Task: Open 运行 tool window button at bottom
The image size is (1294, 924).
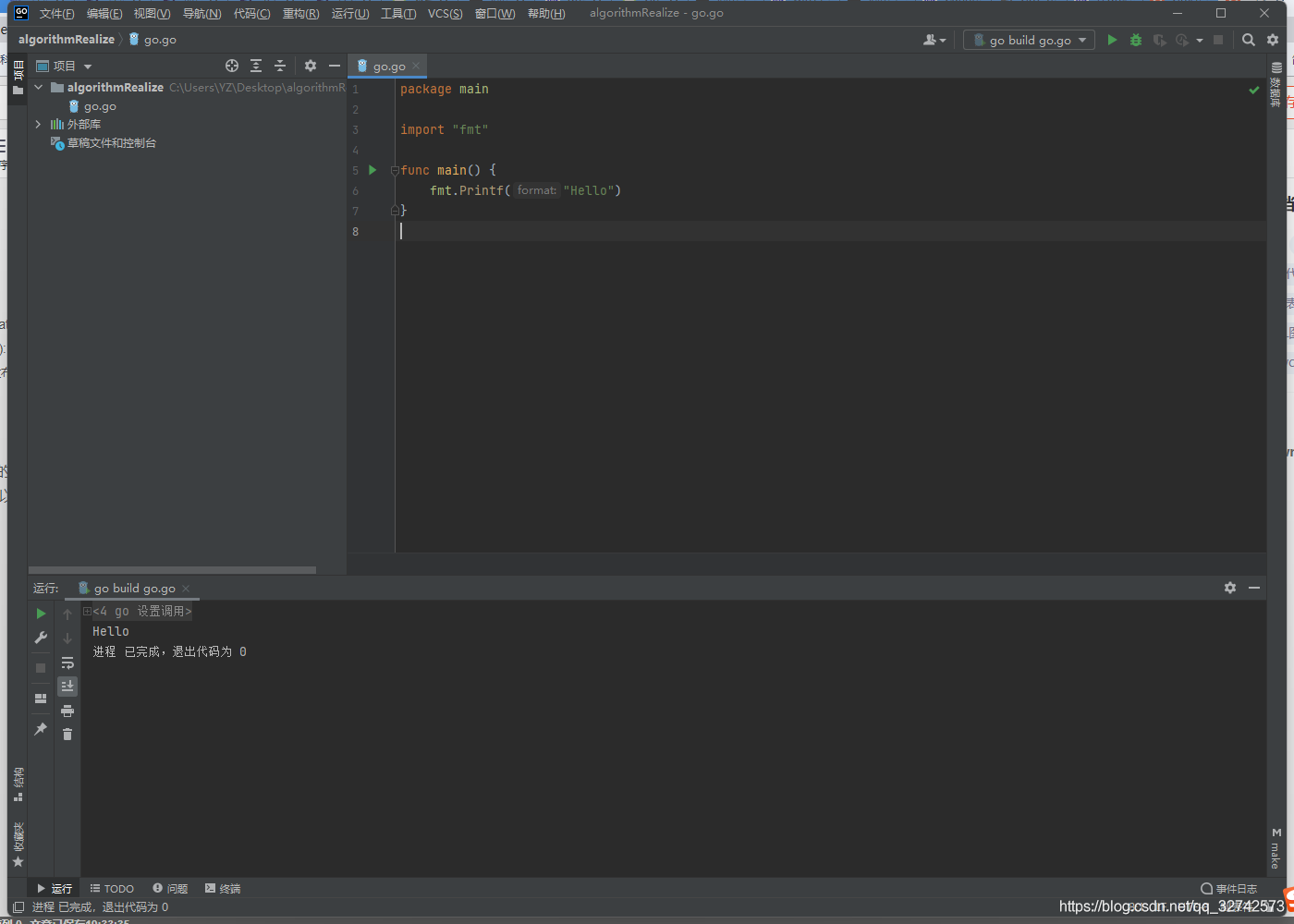Action: click(54, 888)
